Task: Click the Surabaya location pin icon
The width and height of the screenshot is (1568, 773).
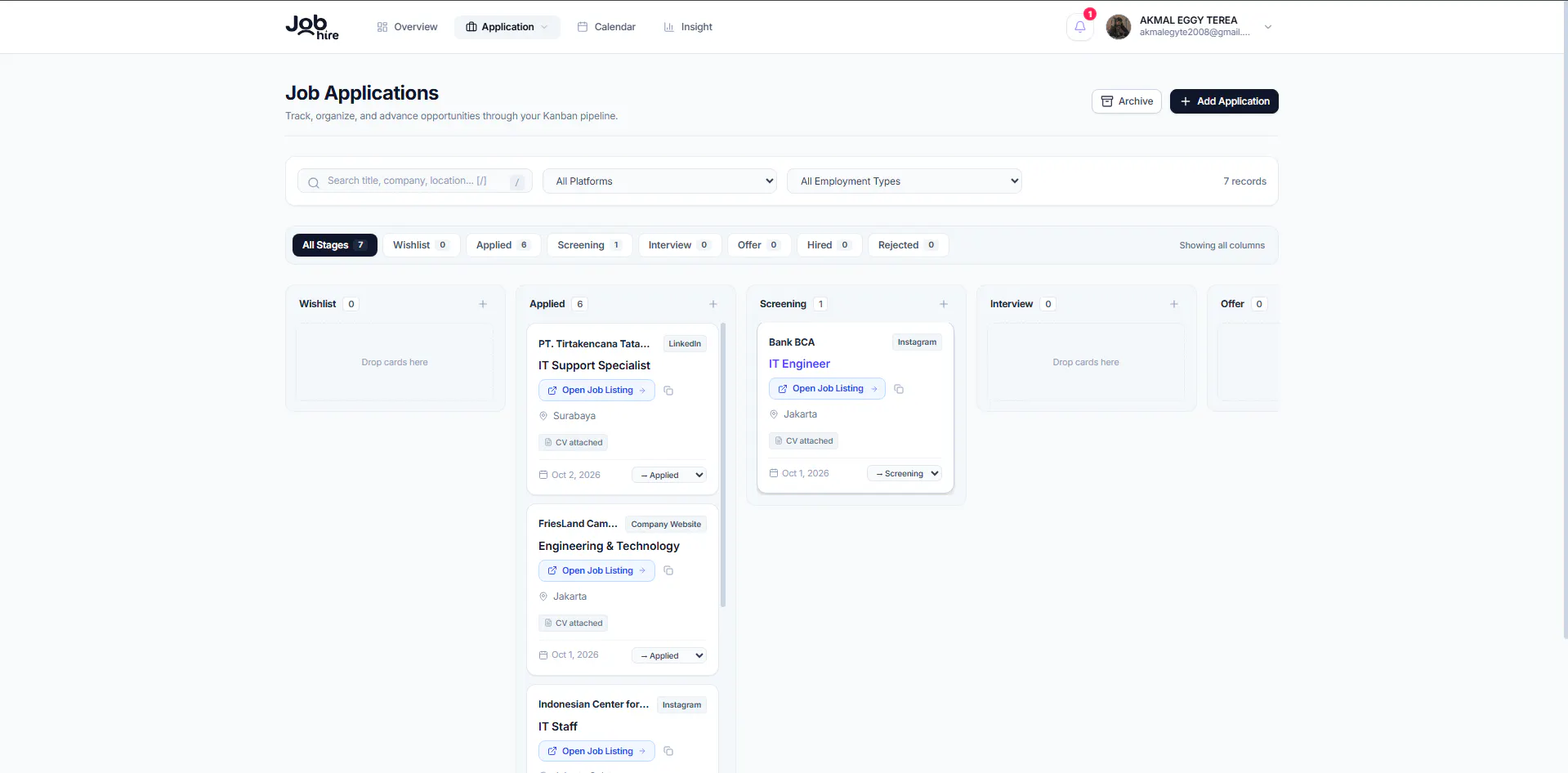Action: point(543,416)
